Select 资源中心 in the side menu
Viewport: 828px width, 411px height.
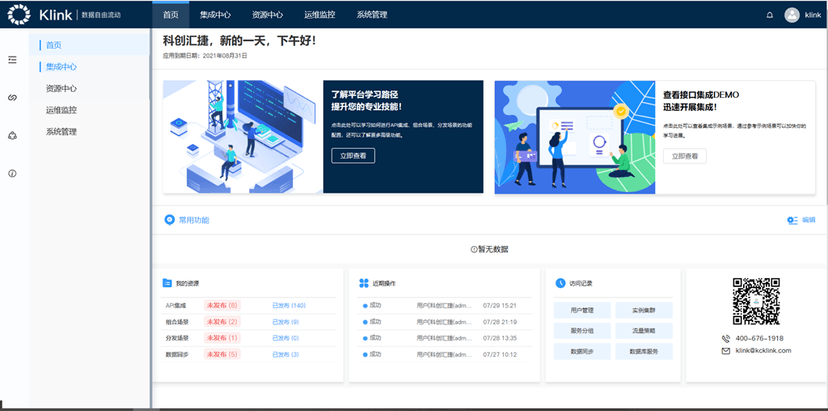tap(61, 88)
